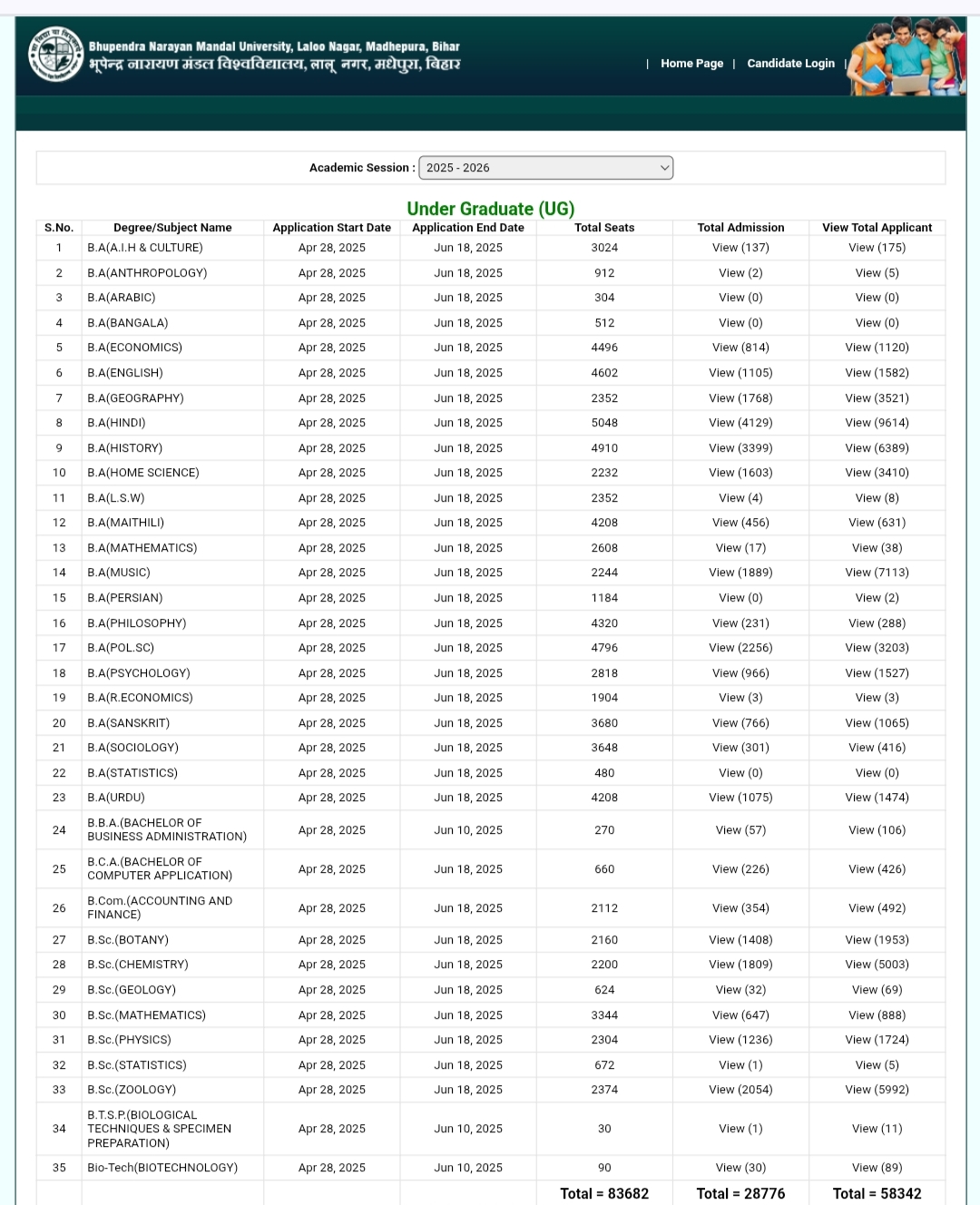The height and width of the screenshot is (1205, 980).
Task: Click View (6389) applicants for B.A(HISTORY)
Action: (x=877, y=448)
